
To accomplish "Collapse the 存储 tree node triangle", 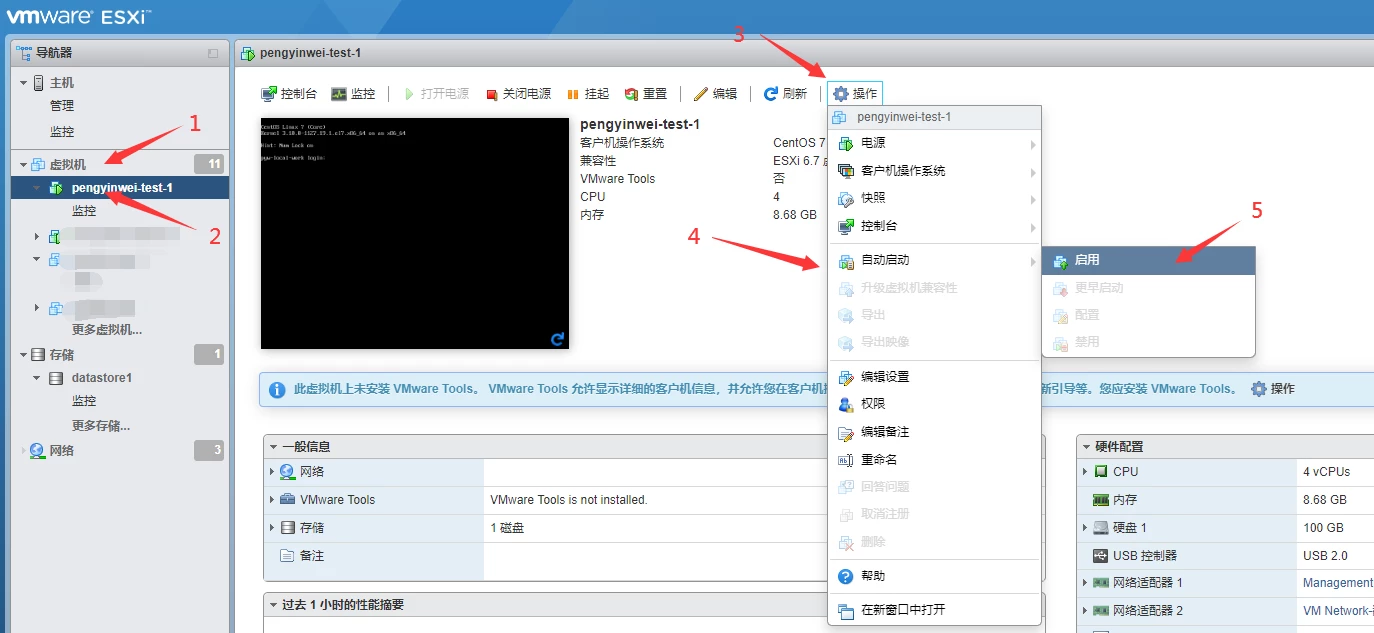I will (x=23, y=355).
